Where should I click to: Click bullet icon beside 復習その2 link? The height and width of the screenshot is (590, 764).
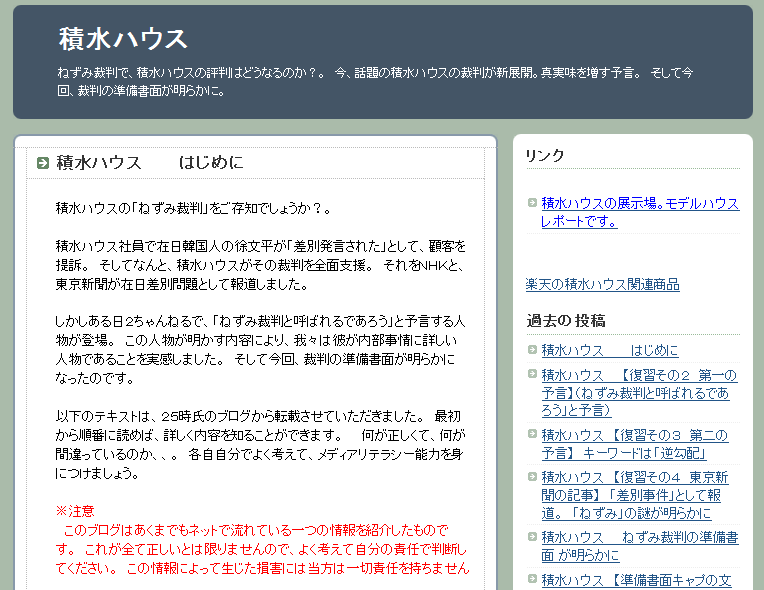pyautogui.click(x=532, y=374)
